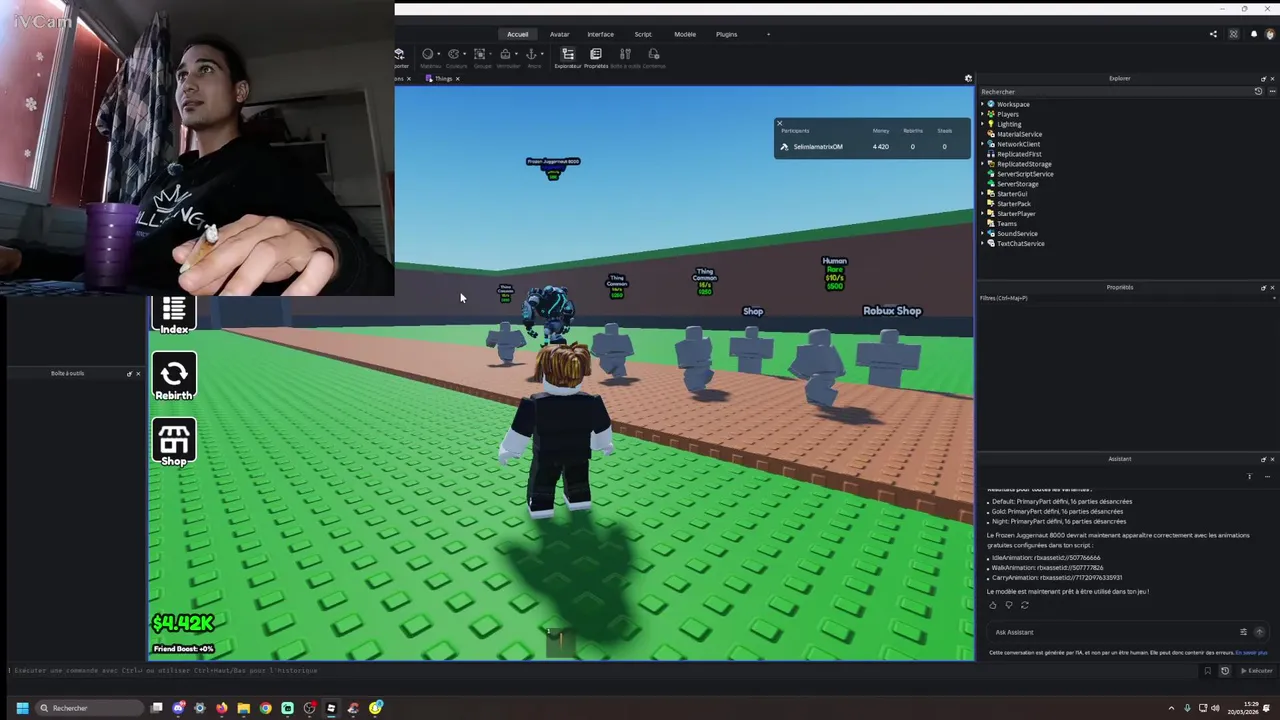Select MaterialService in Explorer
1280x720 pixels.
[1019, 134]
